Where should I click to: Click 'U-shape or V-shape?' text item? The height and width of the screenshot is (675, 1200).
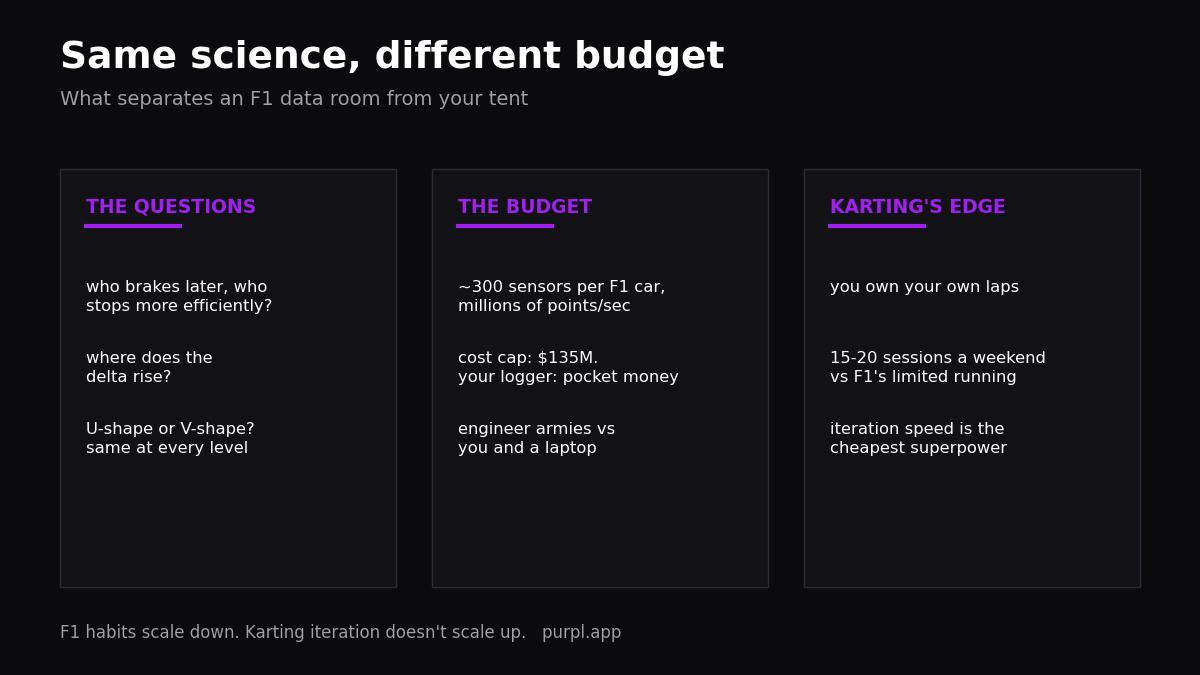(170, 439)
